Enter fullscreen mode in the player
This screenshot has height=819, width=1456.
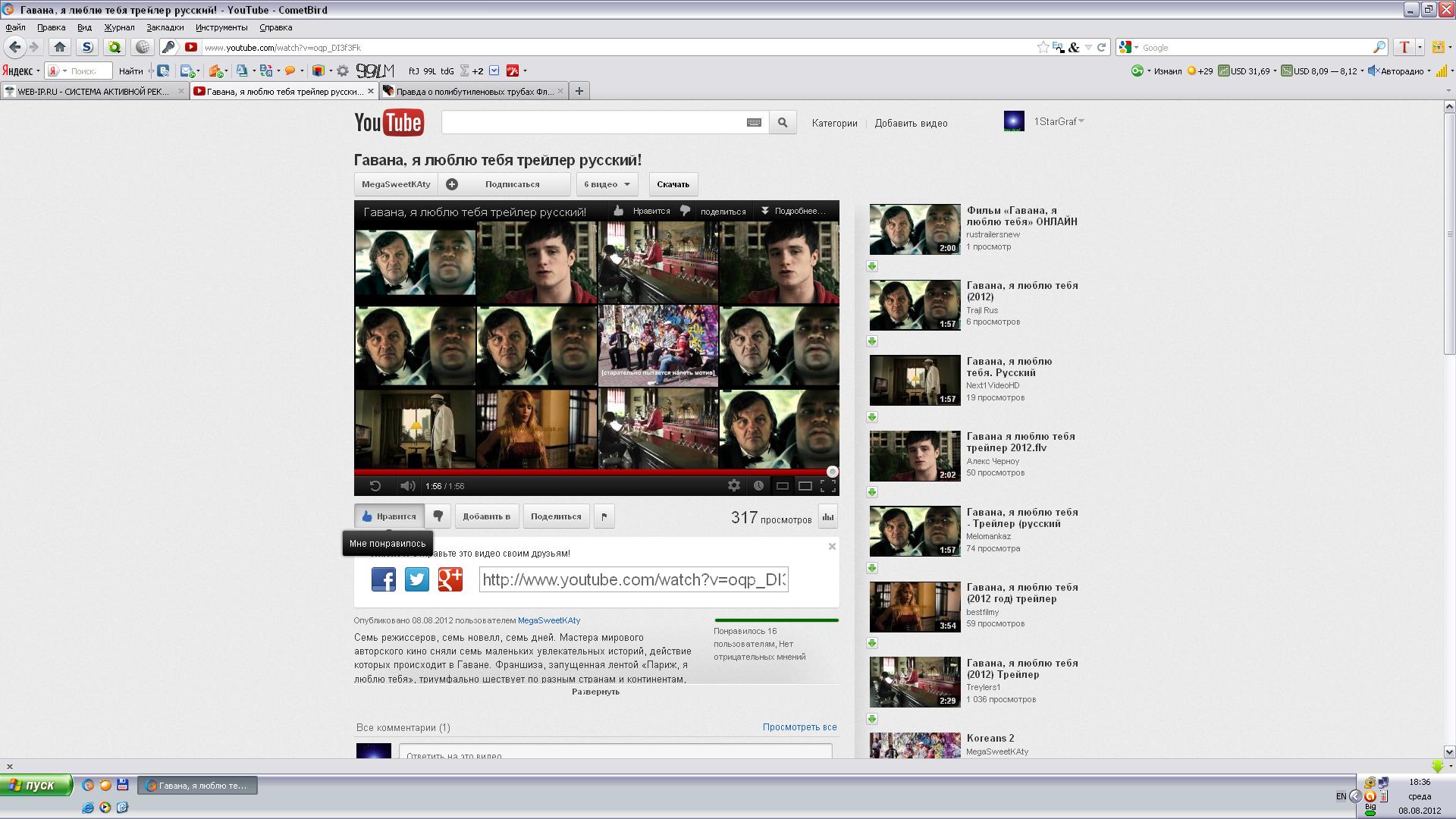tap(828, 486)
